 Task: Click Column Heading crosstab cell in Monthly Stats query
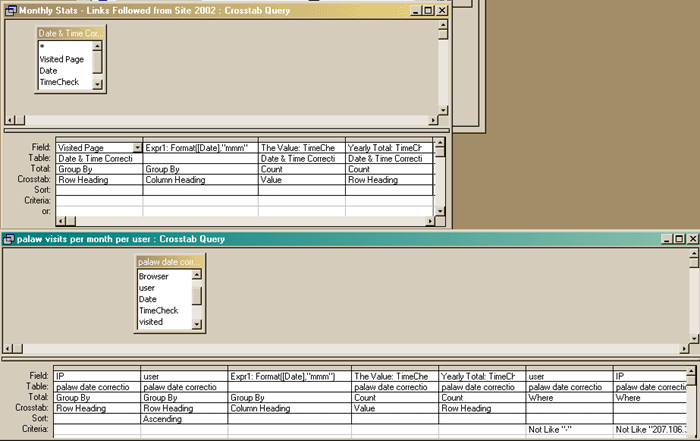[200, 180]
